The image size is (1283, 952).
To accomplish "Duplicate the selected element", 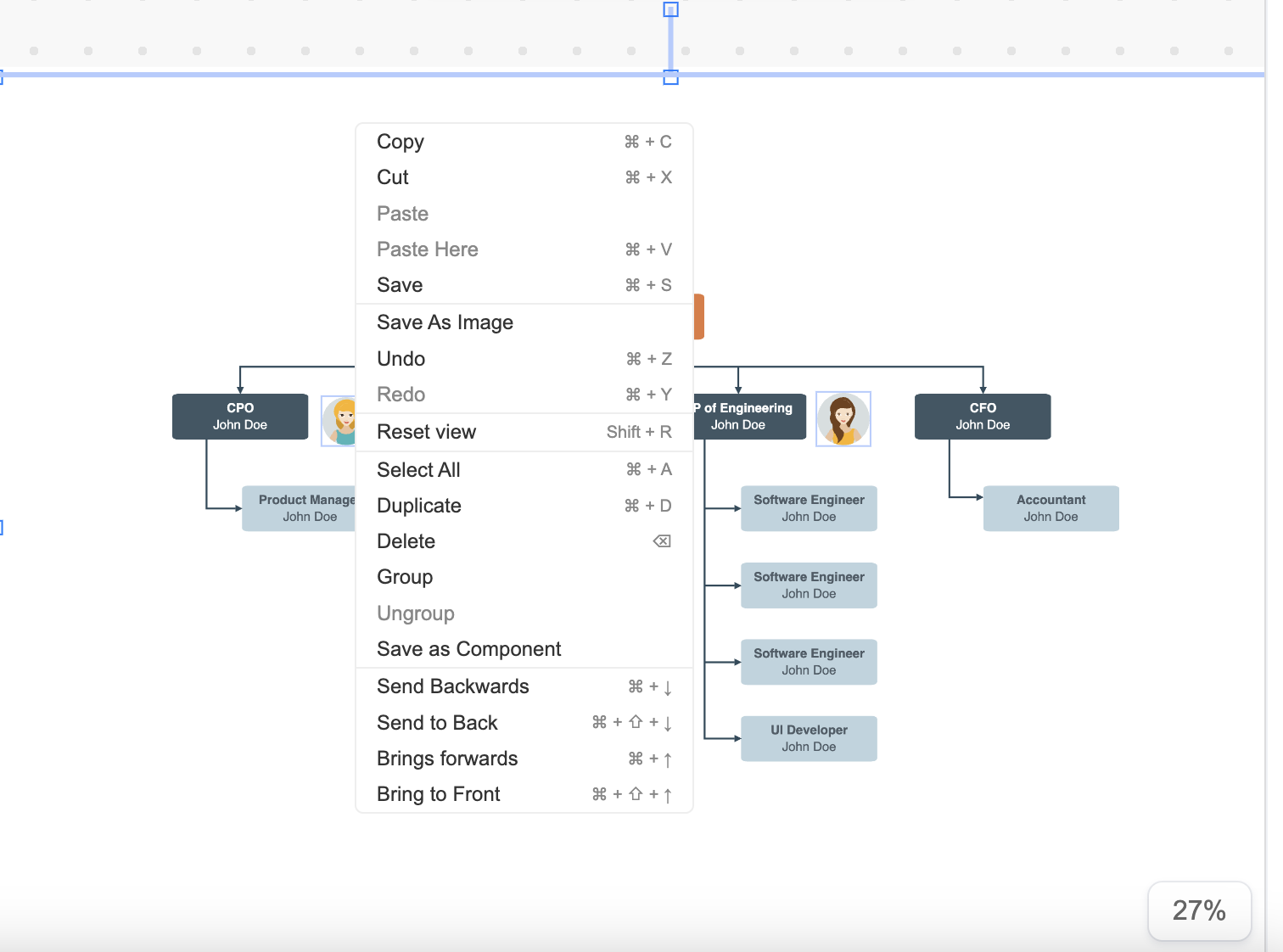I will 419,506.
